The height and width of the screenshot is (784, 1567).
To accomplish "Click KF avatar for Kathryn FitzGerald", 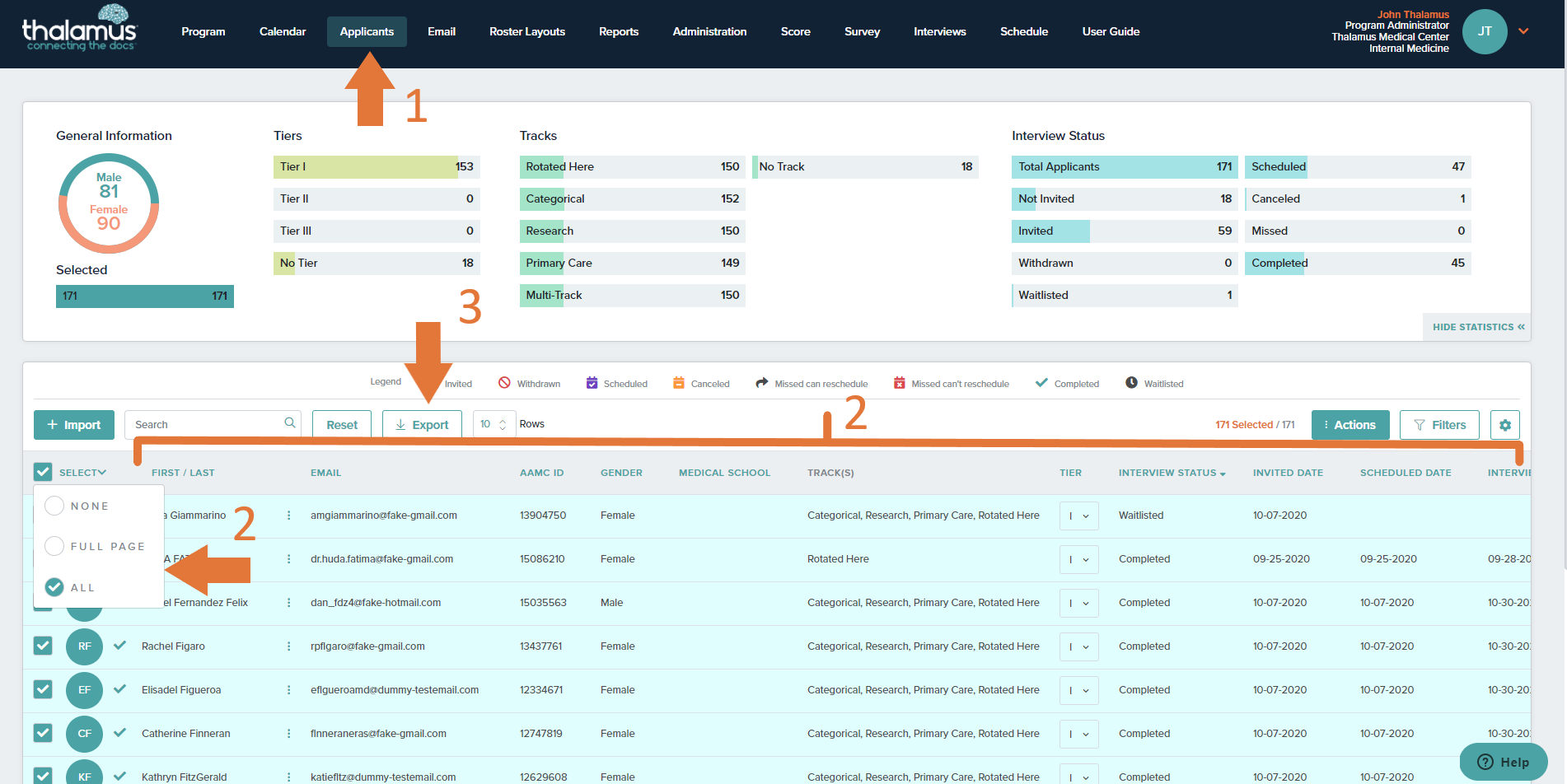I will click(x=84, y=772).
